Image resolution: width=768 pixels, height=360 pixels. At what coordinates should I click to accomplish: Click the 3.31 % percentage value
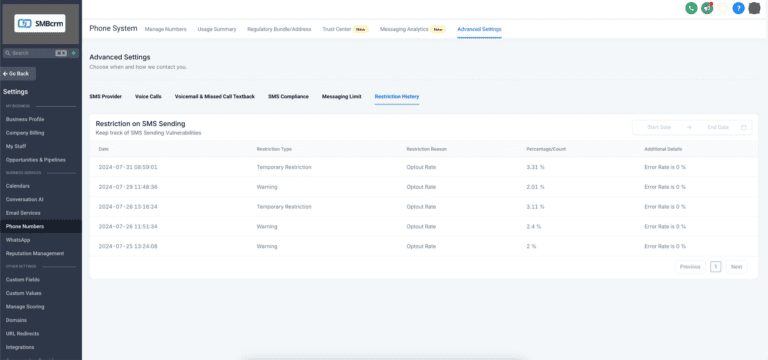coord(535,167)
